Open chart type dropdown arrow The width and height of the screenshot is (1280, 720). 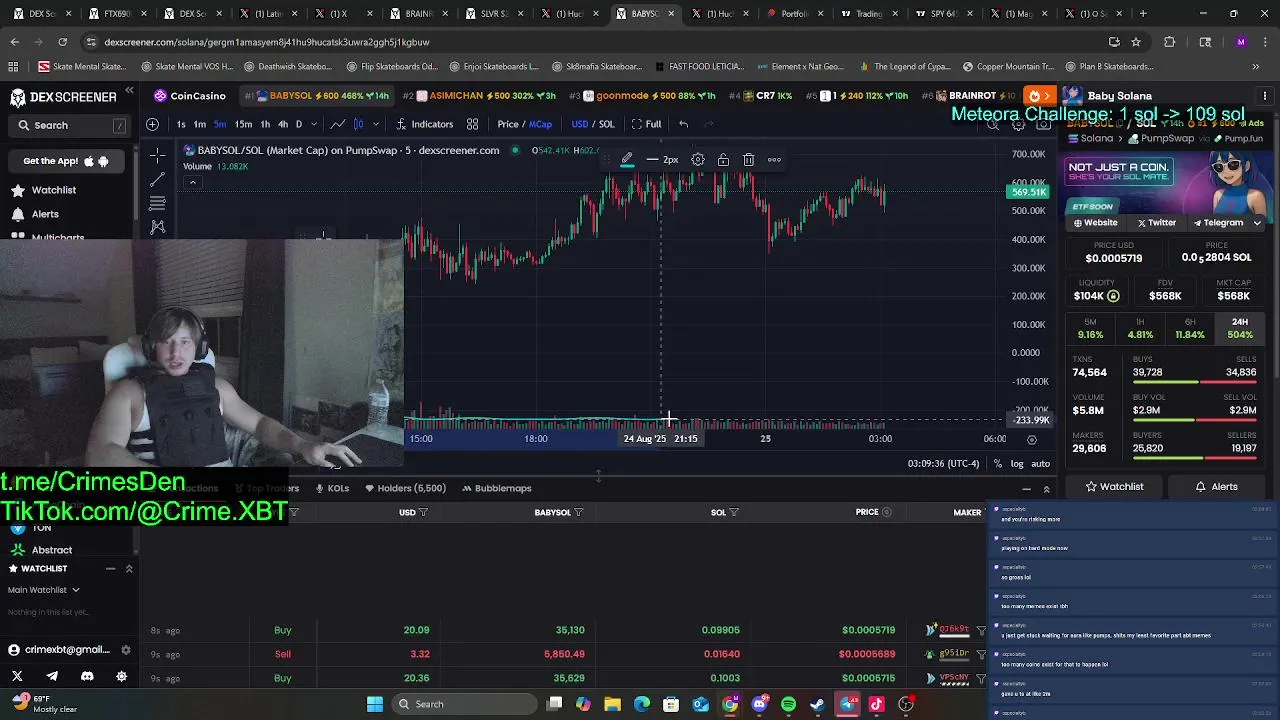376,124
